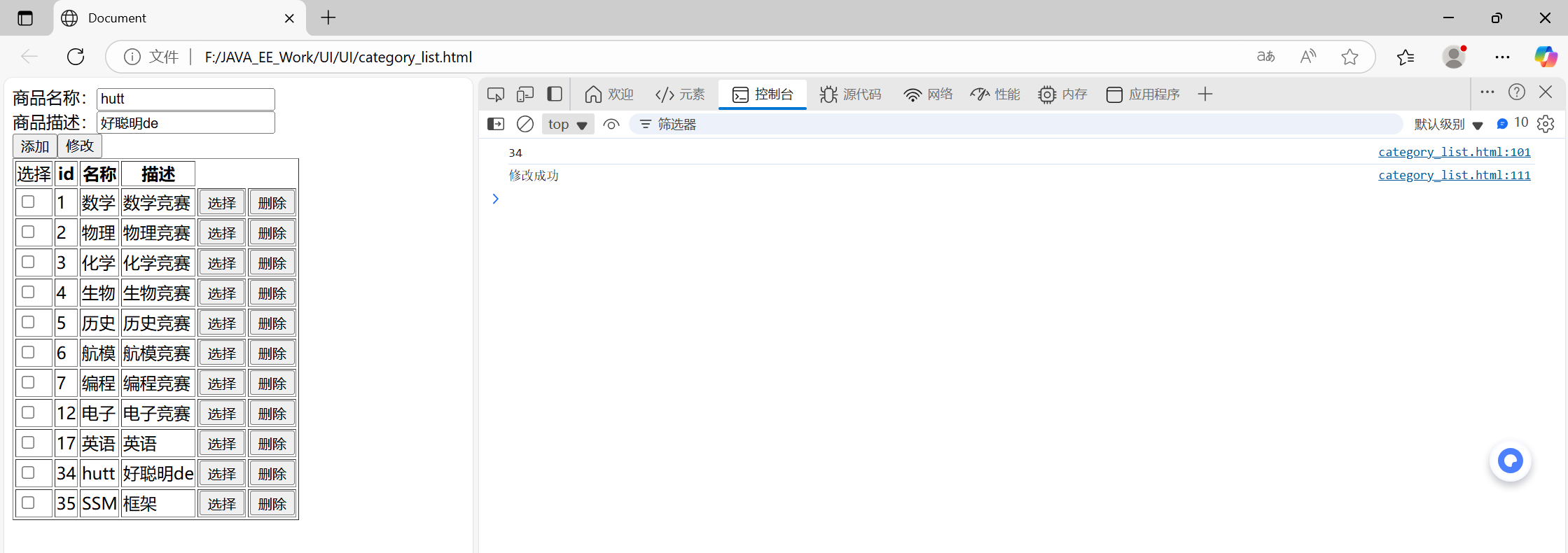Screen dimensions: 1568x553
Task: Click the inspect element picker icon
Action: (x=496, y=94)
